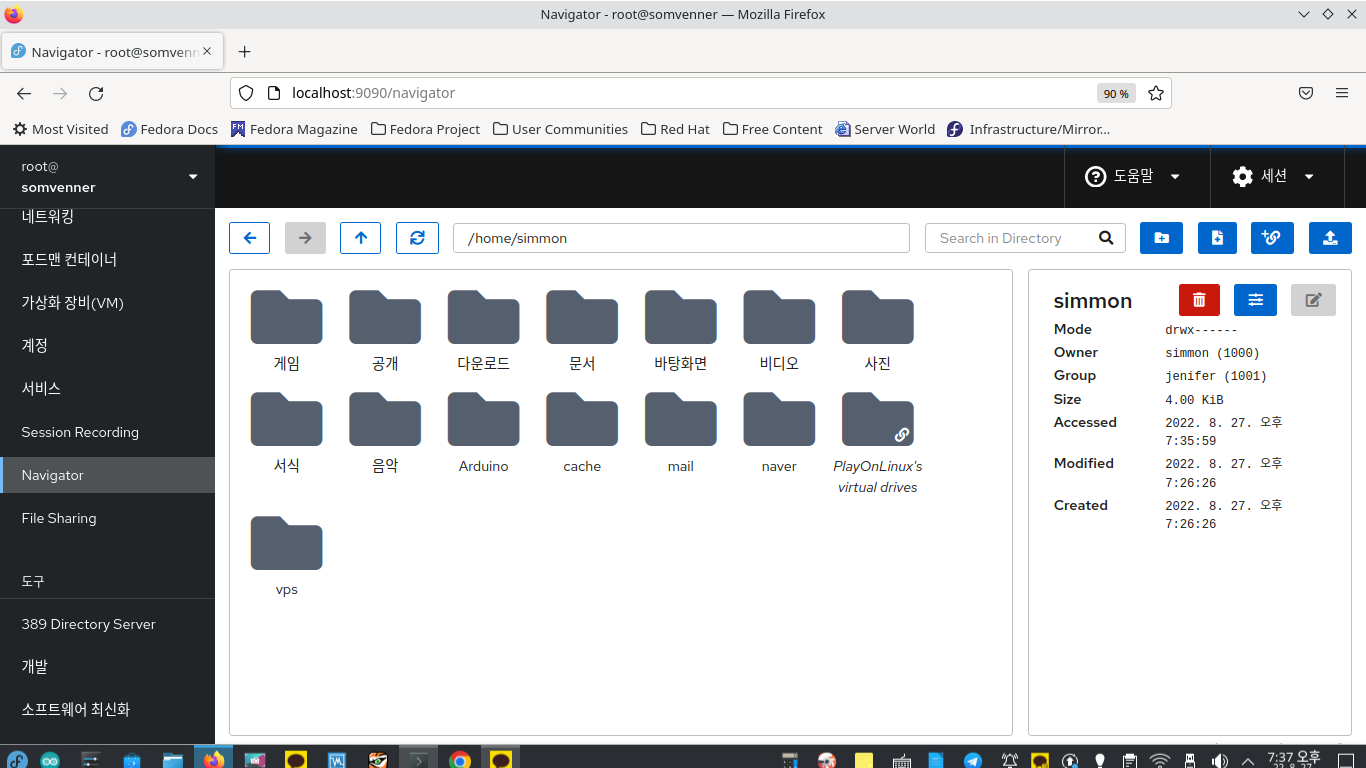Select the naver folder
The image size is (1366, 768).
779,433
